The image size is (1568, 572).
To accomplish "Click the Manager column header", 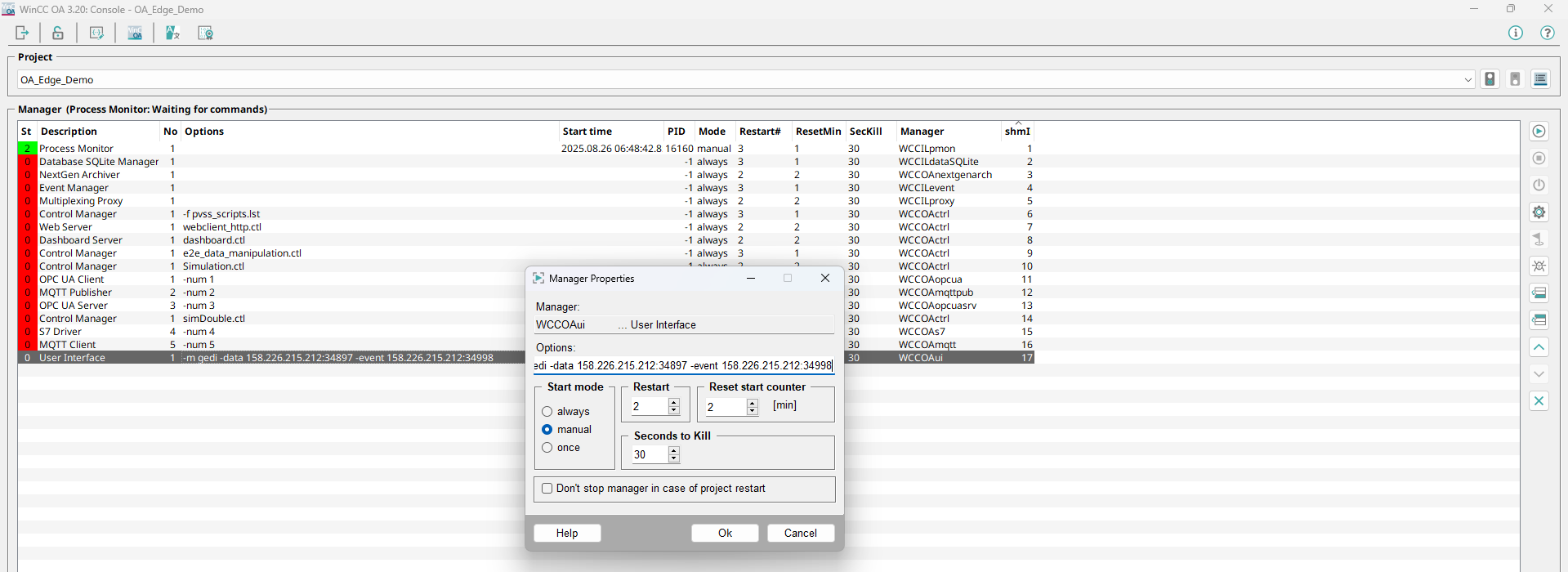I will click(922, 132).
